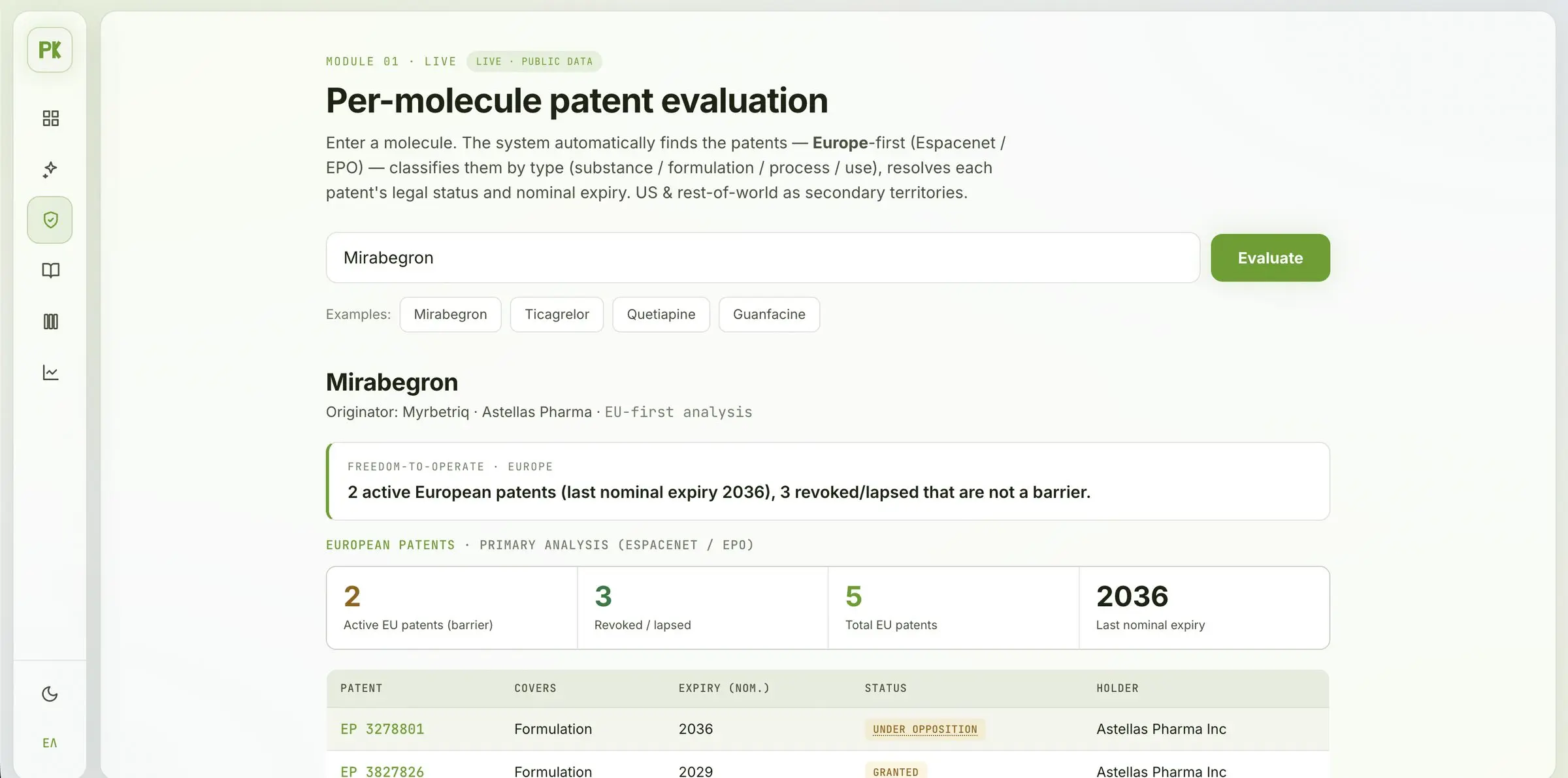Image resolution: width=1568 pixels, height=778 pixels.
Task: Click the UNDER OPPOSITION status badge
Action: coord(924,729)
